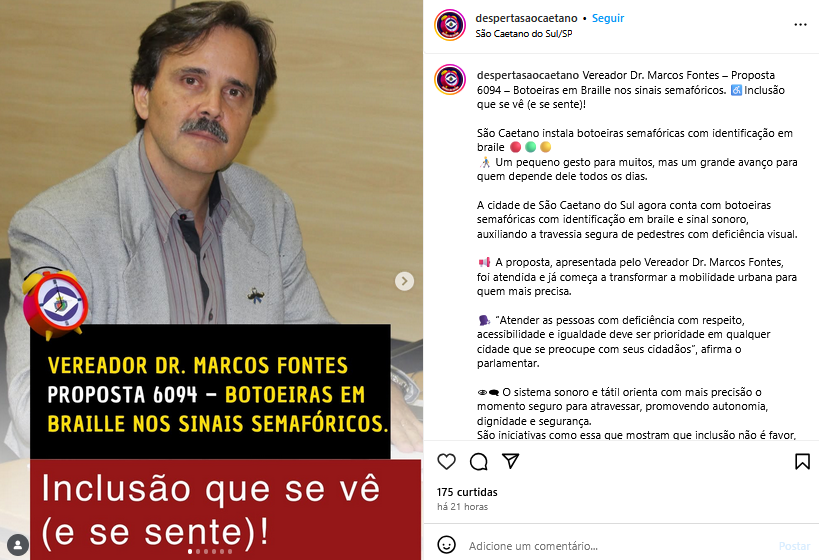The height and width of the screenshot is (560, 819).
Task: View the 175 curtidas likes list
Action: tap(467, 492)
